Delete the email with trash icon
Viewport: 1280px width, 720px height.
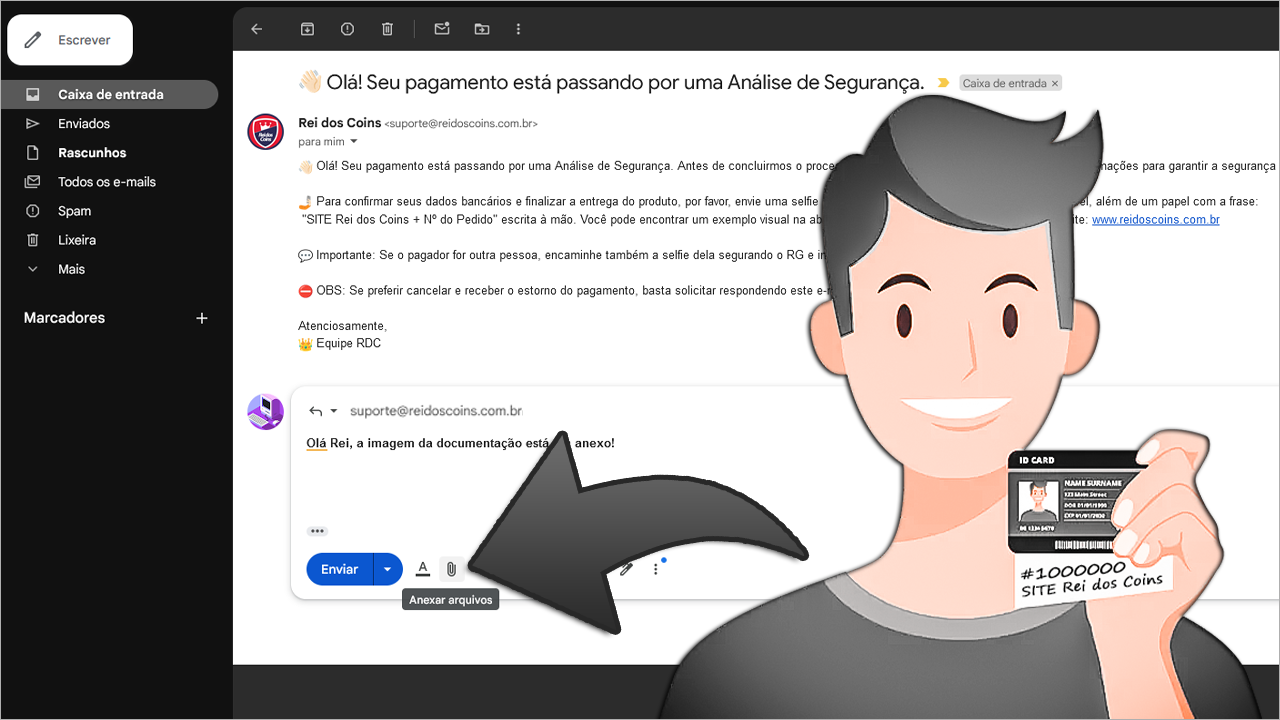[x=387, y=29]
